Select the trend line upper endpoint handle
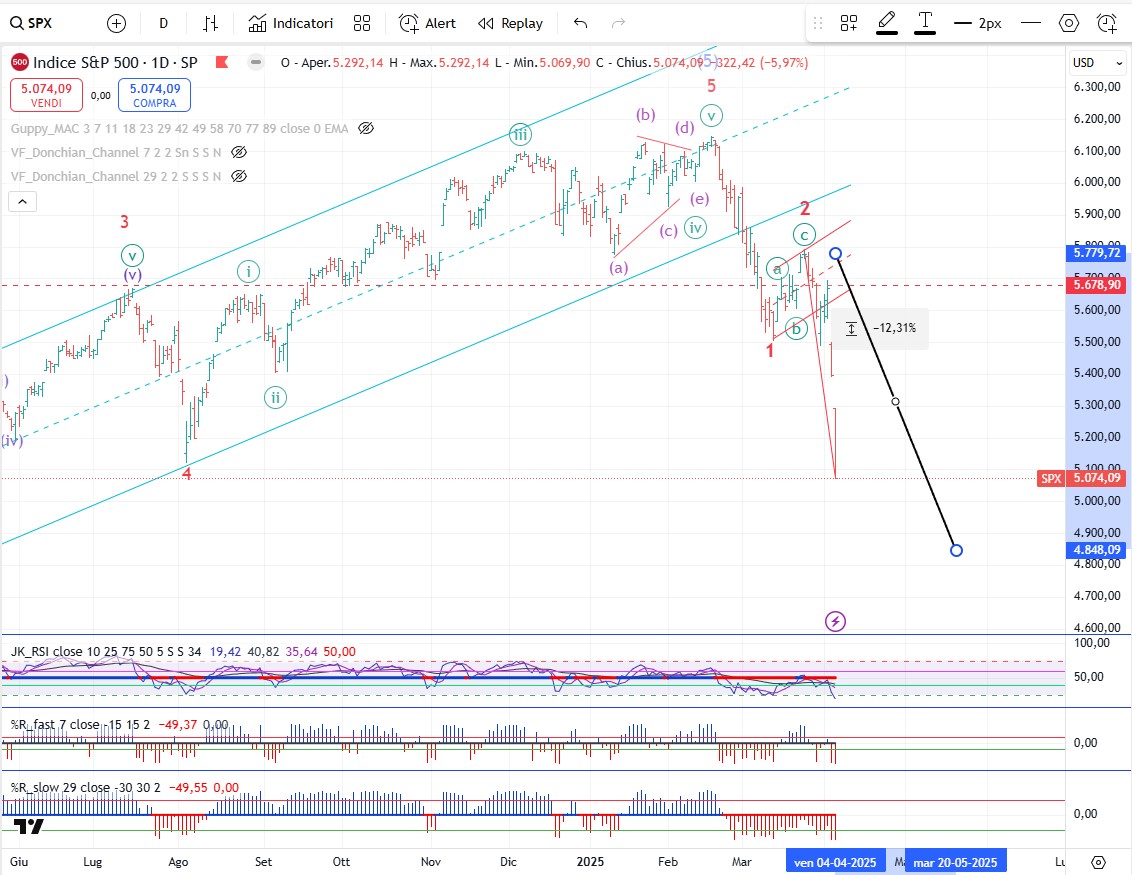The height and width of the screenshot is (875, 1132). coord(835,253)
